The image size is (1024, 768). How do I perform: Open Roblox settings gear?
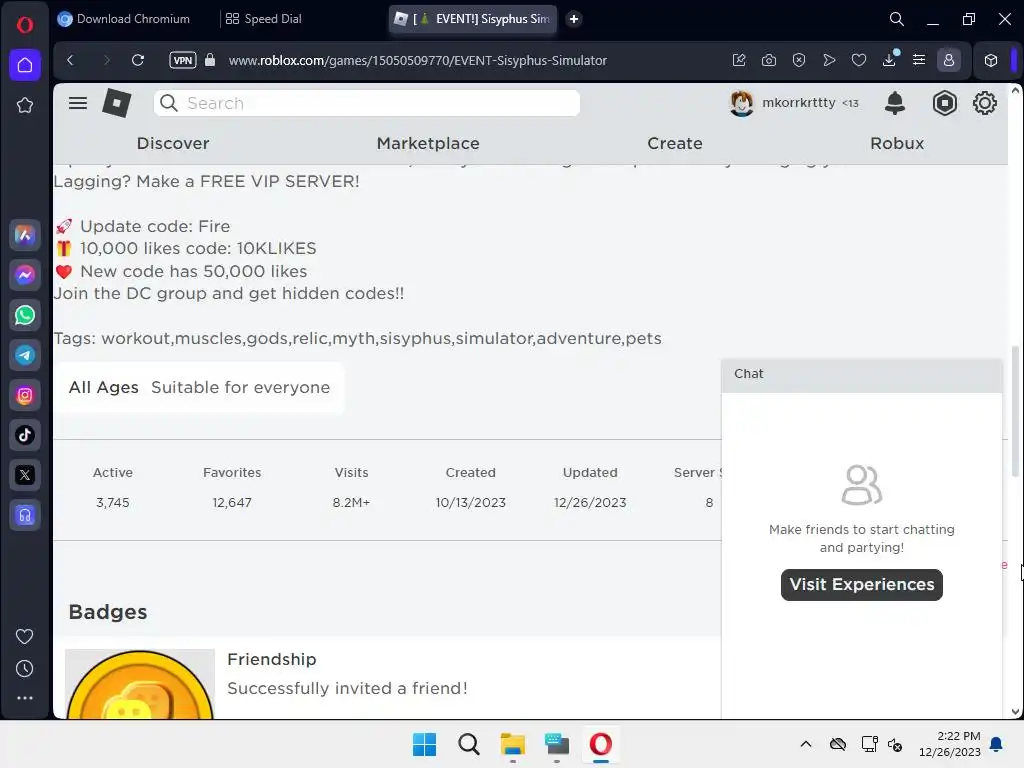click(984, 103)
